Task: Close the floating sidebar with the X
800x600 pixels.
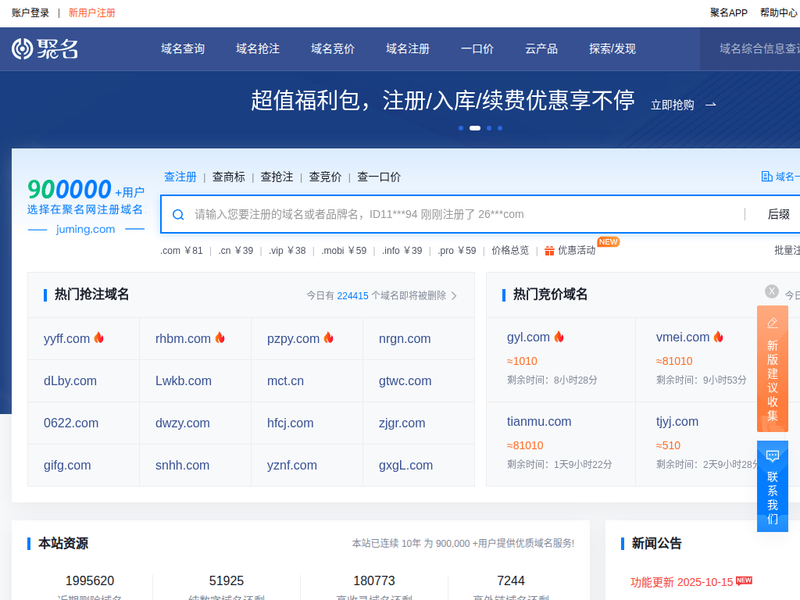Action: pos(772,291)
